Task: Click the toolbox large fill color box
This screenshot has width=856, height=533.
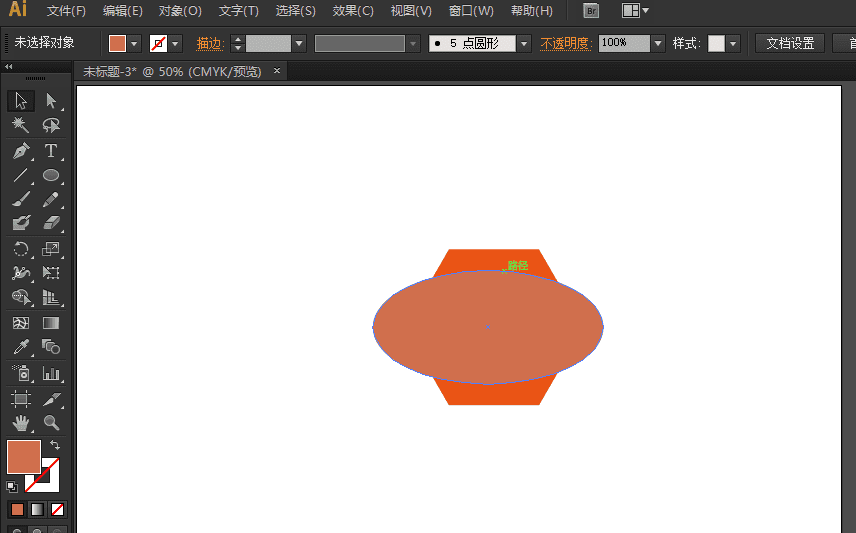Action: click(23, 457)
